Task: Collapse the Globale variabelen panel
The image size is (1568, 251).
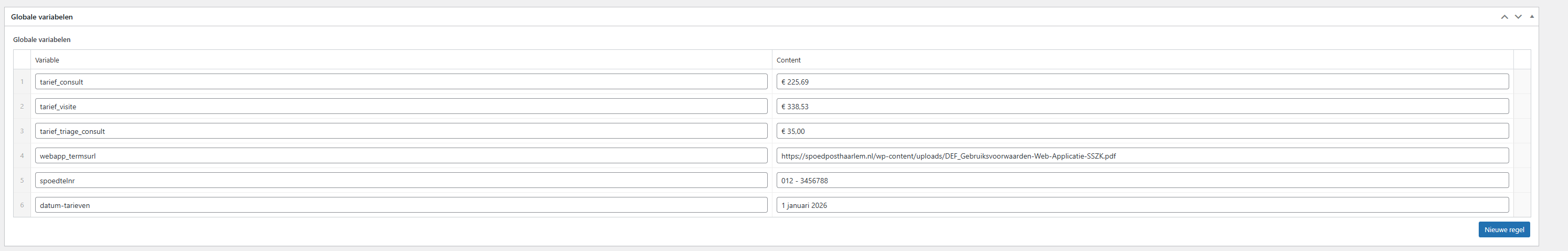Action: point(1531,17)
